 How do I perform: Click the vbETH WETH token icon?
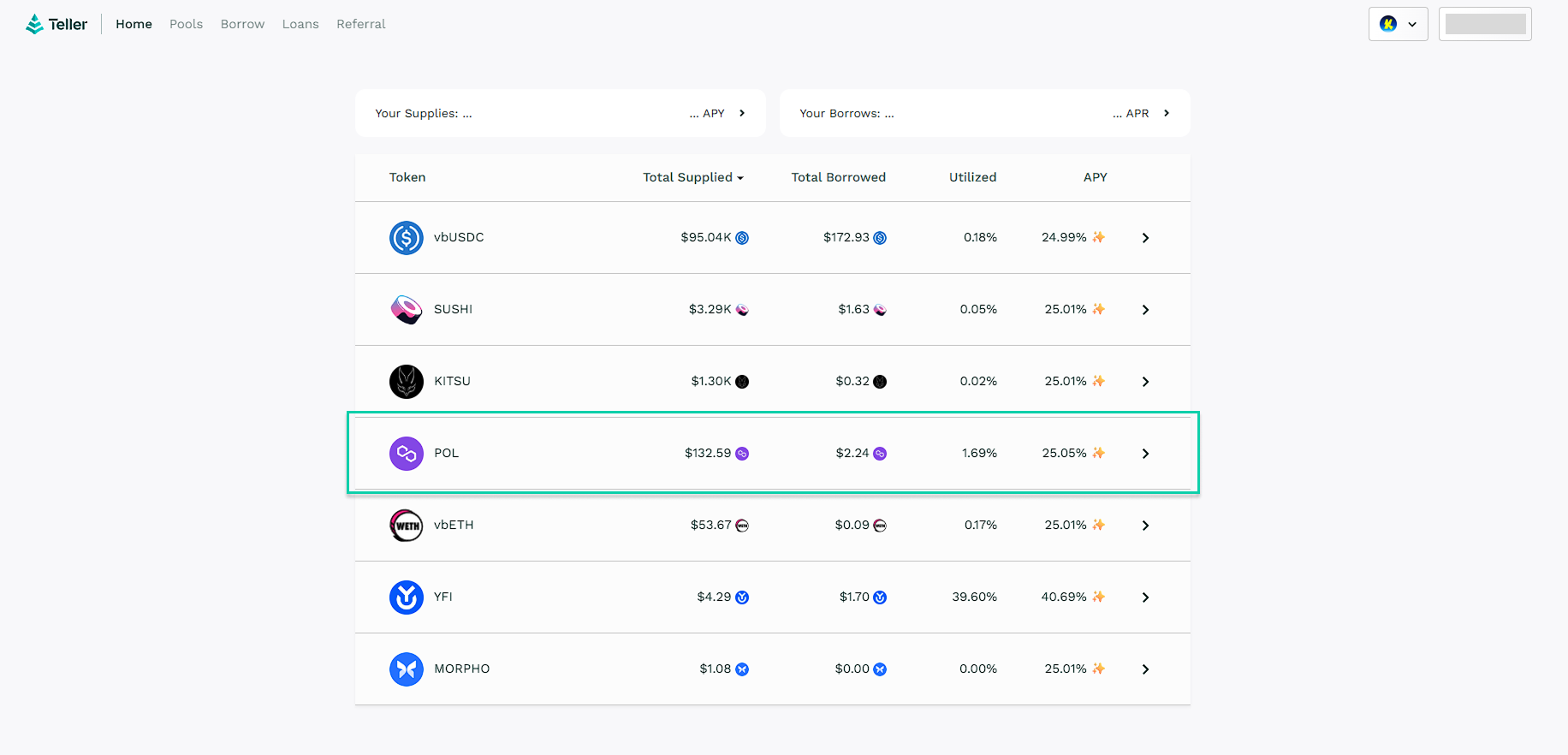407,526
